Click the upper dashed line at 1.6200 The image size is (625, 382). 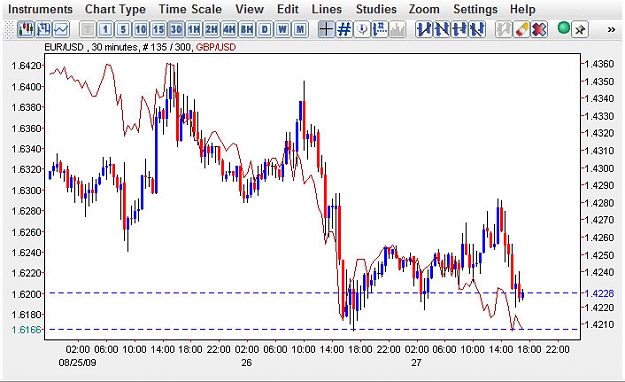click(x=314, y=293)
